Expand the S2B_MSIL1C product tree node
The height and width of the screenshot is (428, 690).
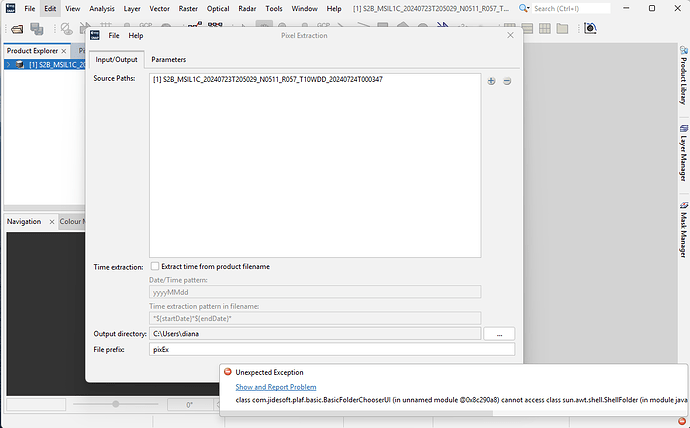pos(8,65)
